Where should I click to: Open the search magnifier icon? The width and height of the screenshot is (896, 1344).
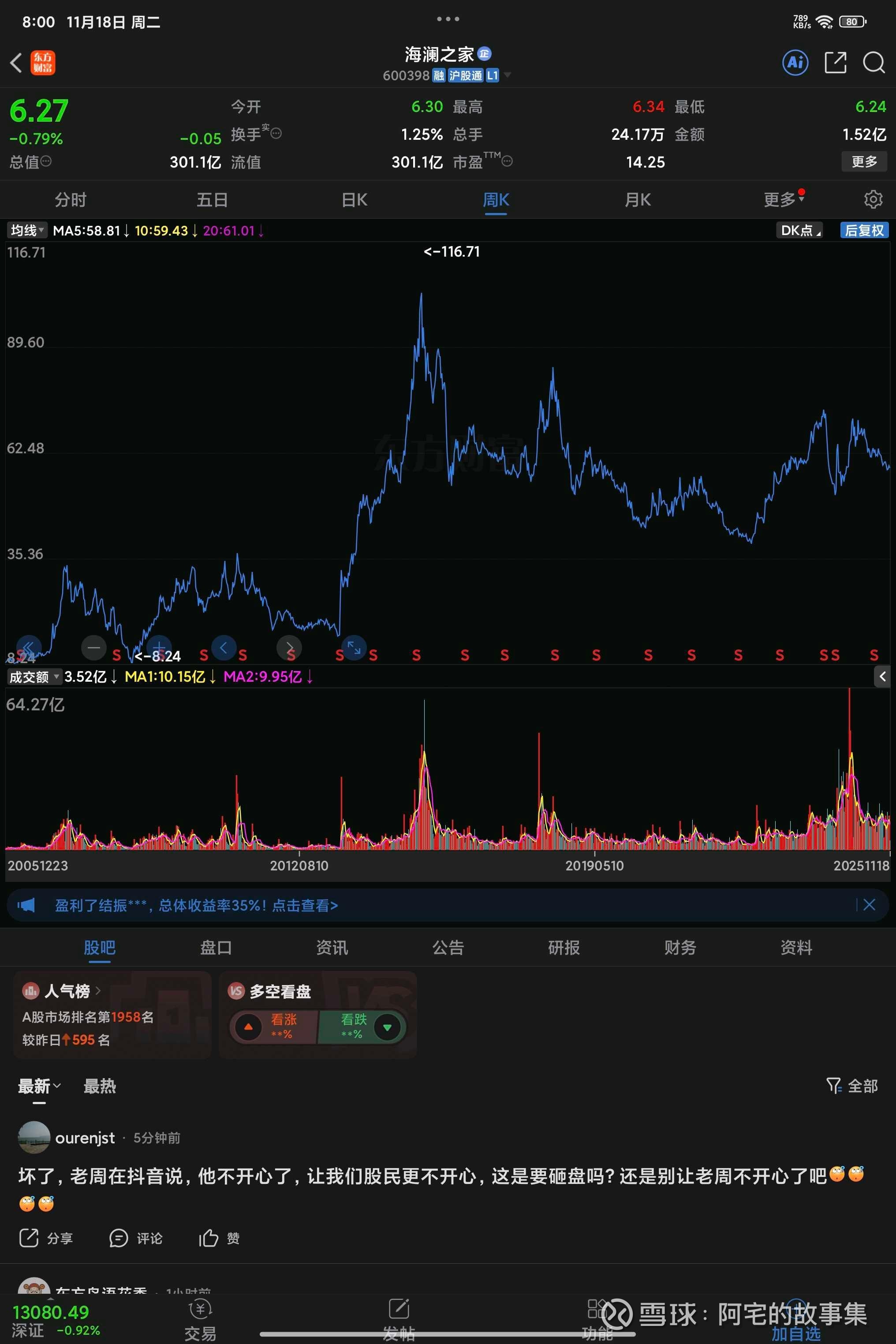(873, 62)
